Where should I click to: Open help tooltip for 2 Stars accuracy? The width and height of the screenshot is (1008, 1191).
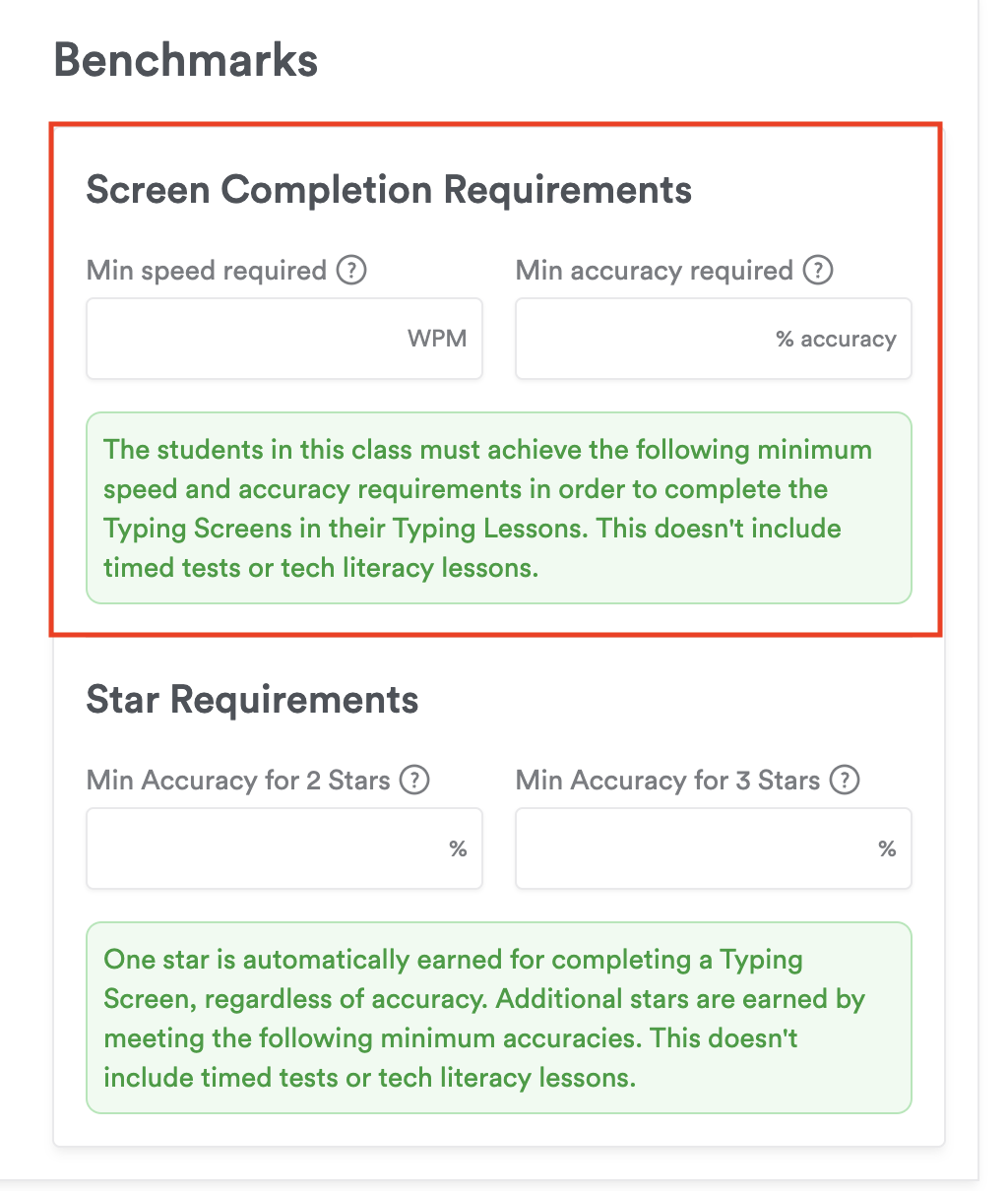point(414,781)
